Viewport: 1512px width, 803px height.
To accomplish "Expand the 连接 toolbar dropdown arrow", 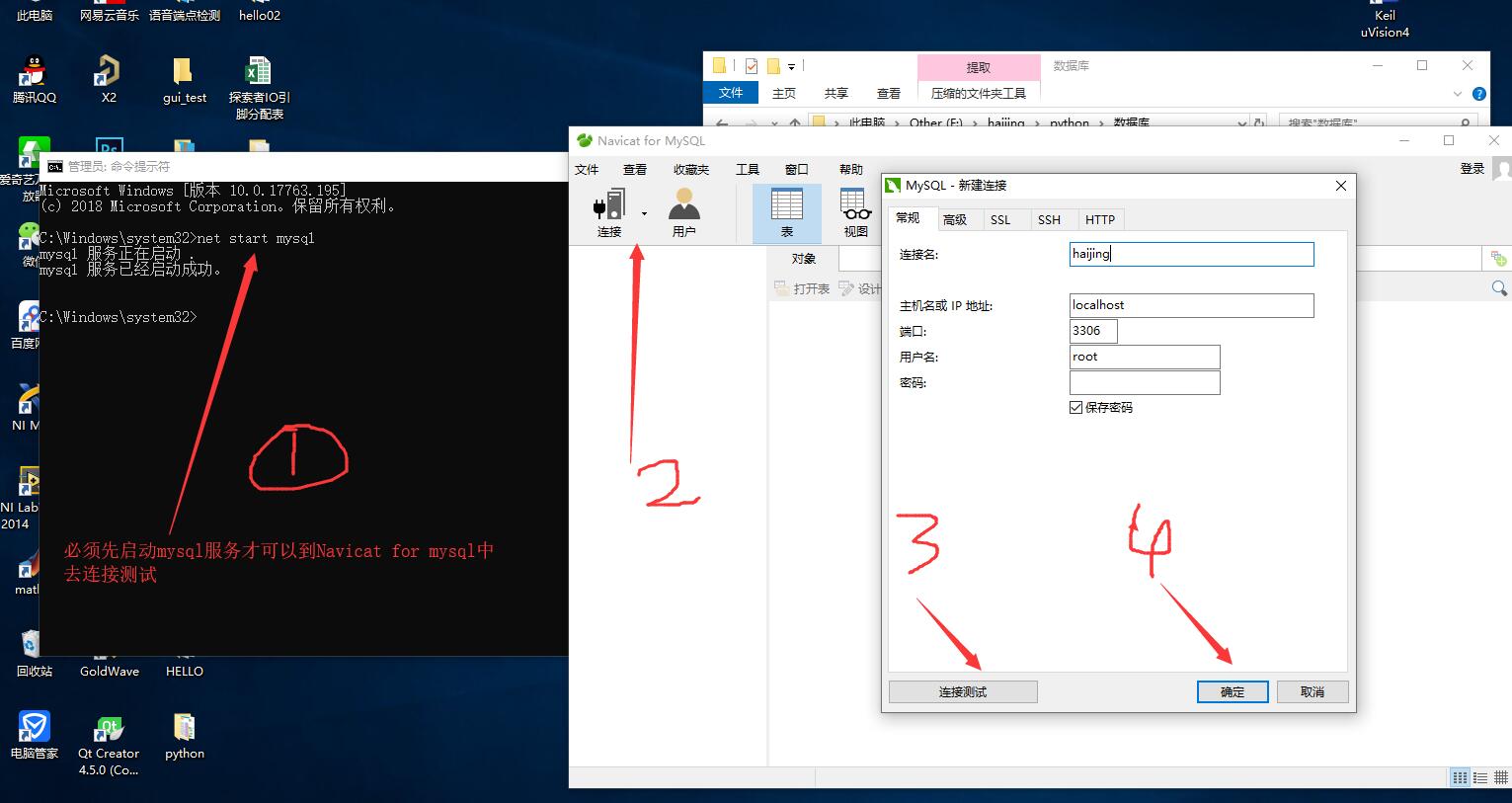I will click(x=644, y=213).
